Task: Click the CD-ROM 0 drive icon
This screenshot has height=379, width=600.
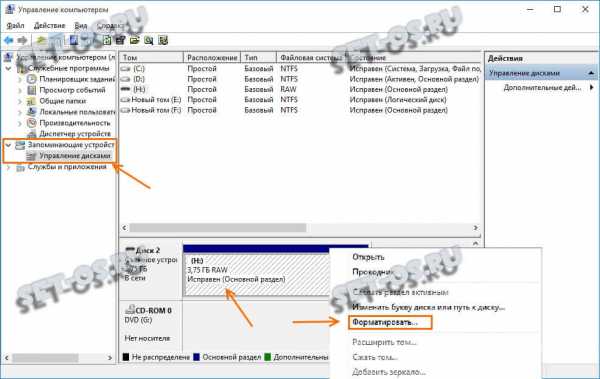Action: coord(130,309)
